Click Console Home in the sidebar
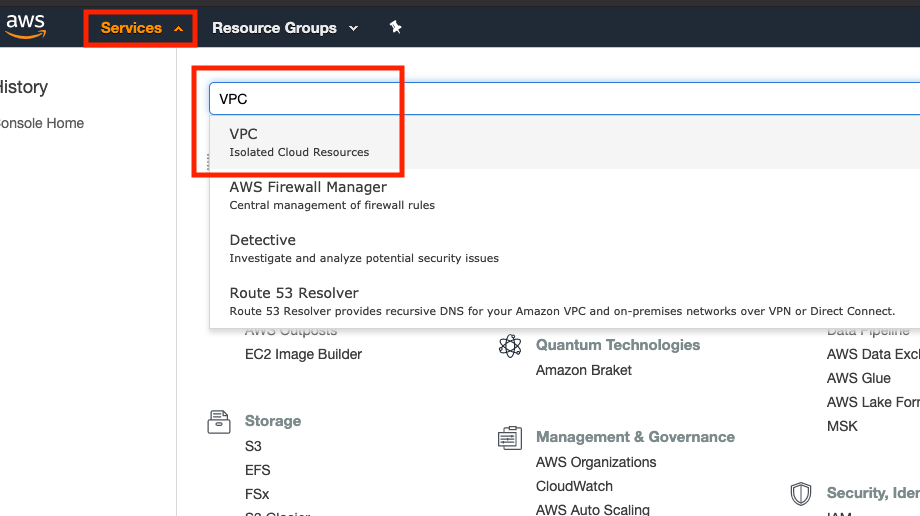The width and height of the screenshot is (920, 516). pos(40,123)
